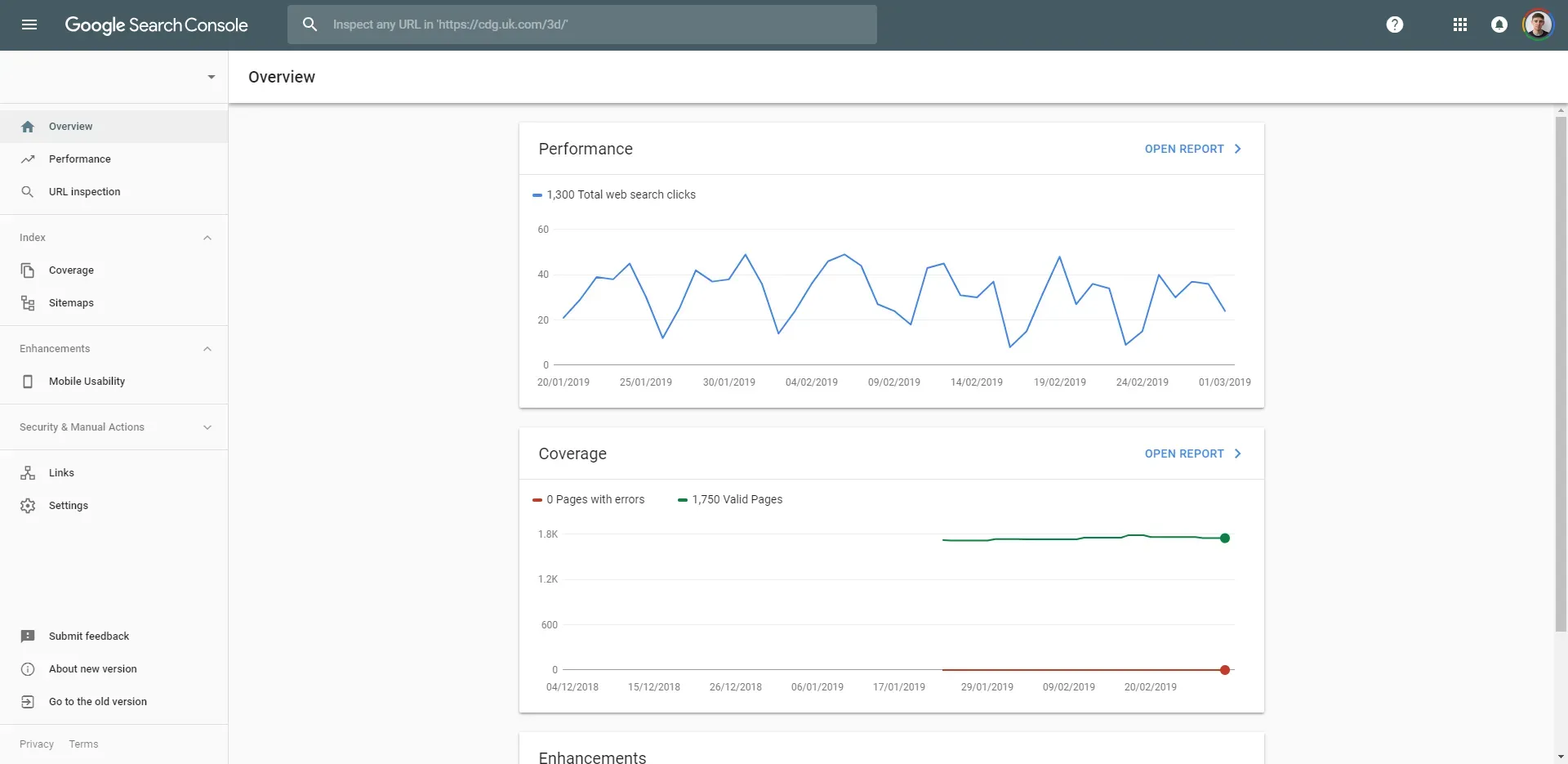Click the Links network icon
This screenshot has height=764, width=1568.
tap(28, 473)
